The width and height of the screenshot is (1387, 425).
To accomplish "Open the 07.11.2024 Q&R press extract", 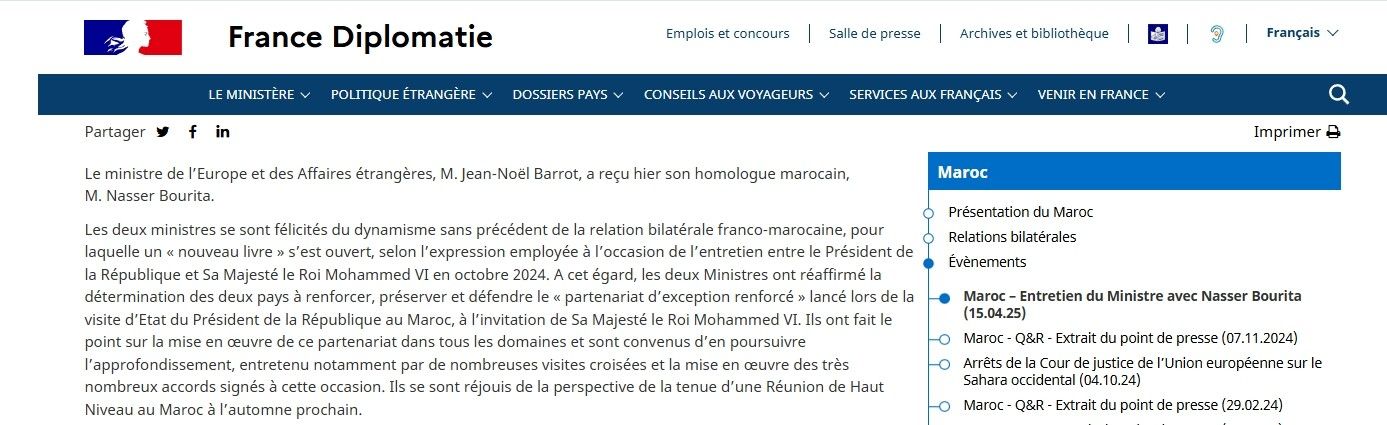I will [1130, 338].
